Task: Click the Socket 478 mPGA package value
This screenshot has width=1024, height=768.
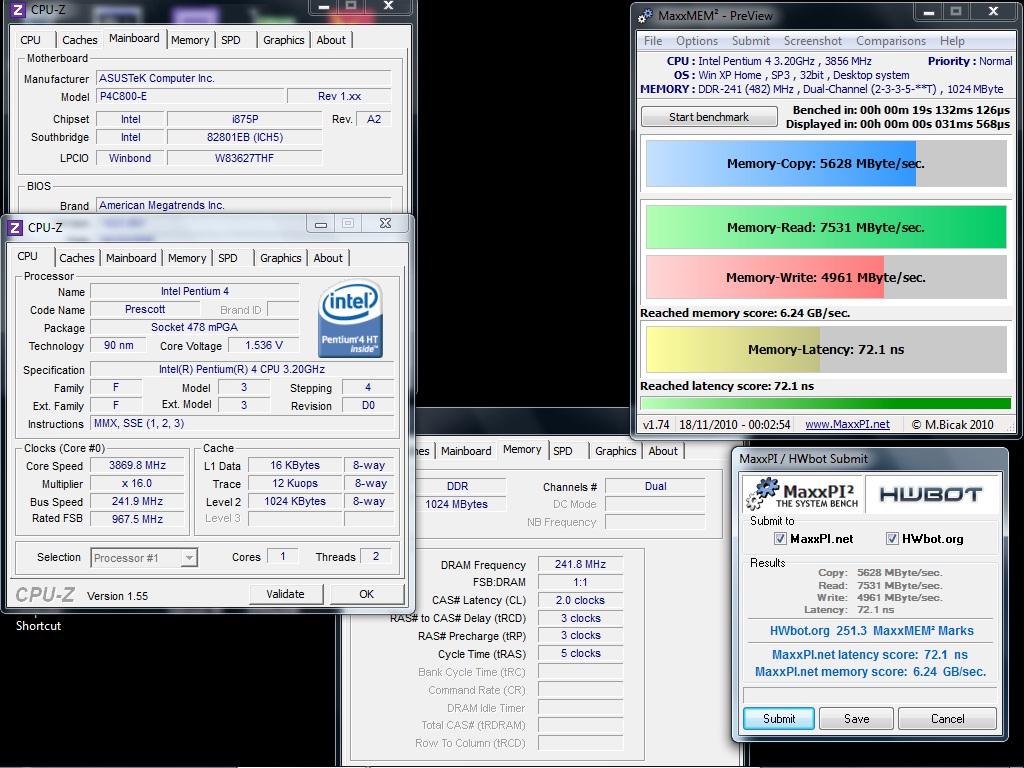Action: coord(195,327)
